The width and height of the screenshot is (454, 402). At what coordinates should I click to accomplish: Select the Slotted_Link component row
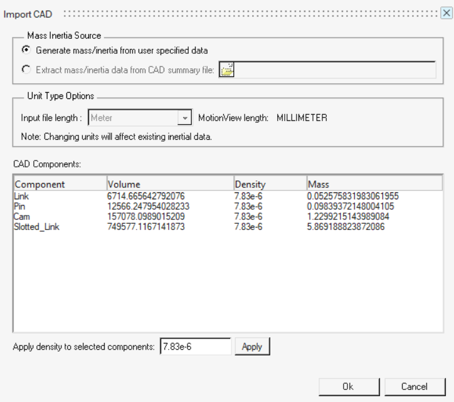click(228, 227)
